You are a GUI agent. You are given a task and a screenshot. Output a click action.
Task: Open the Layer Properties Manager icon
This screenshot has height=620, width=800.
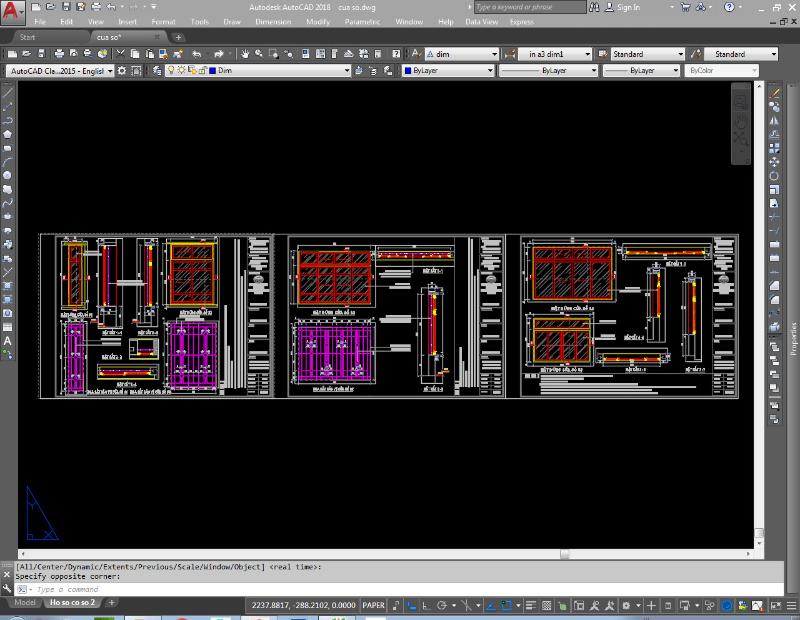click(x=157, y=70)
